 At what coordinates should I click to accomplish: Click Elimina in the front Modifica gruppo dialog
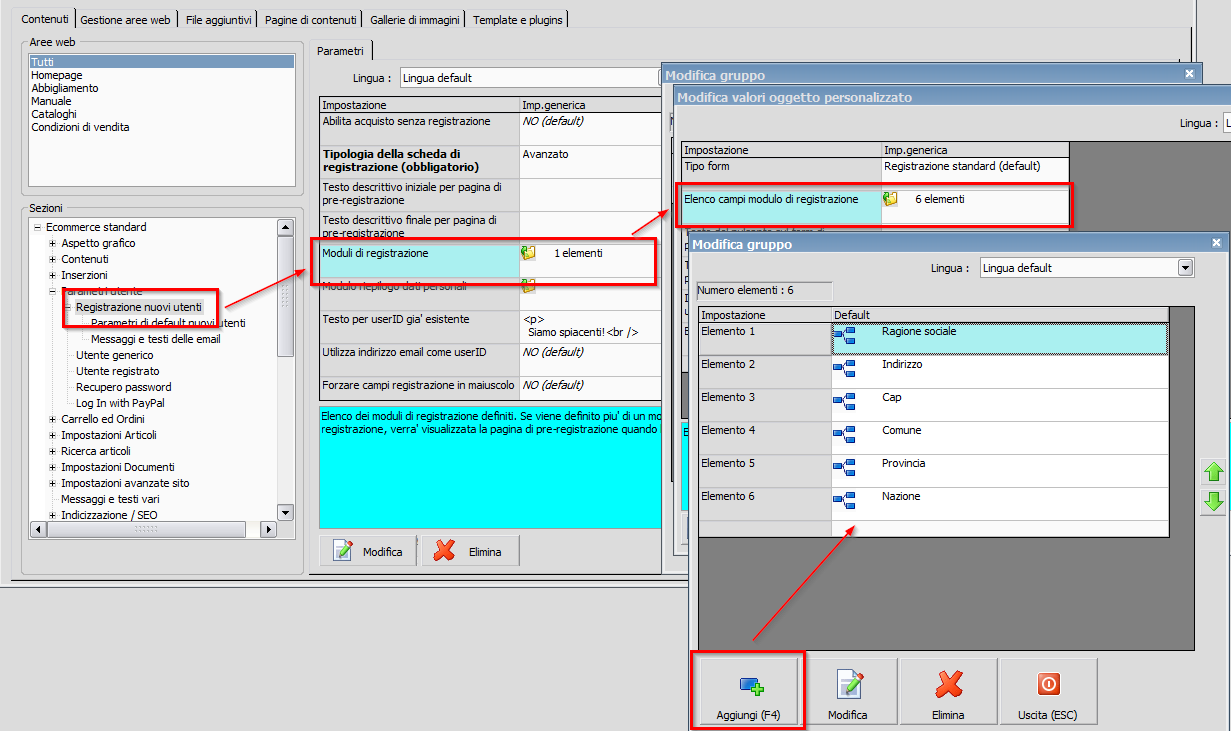point(947,691)
